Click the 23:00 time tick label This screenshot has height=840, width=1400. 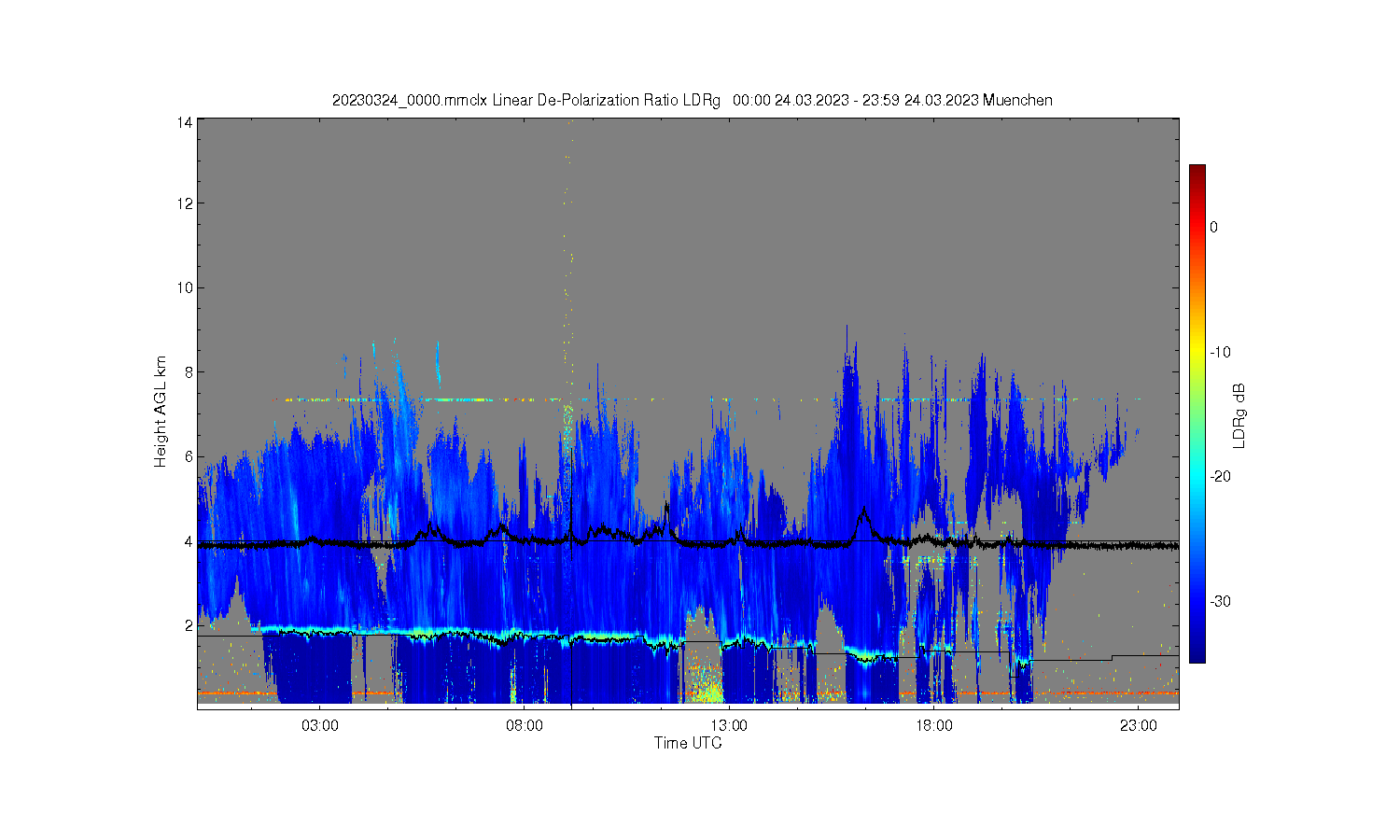pyautogui.click(x=1138, y=725)
